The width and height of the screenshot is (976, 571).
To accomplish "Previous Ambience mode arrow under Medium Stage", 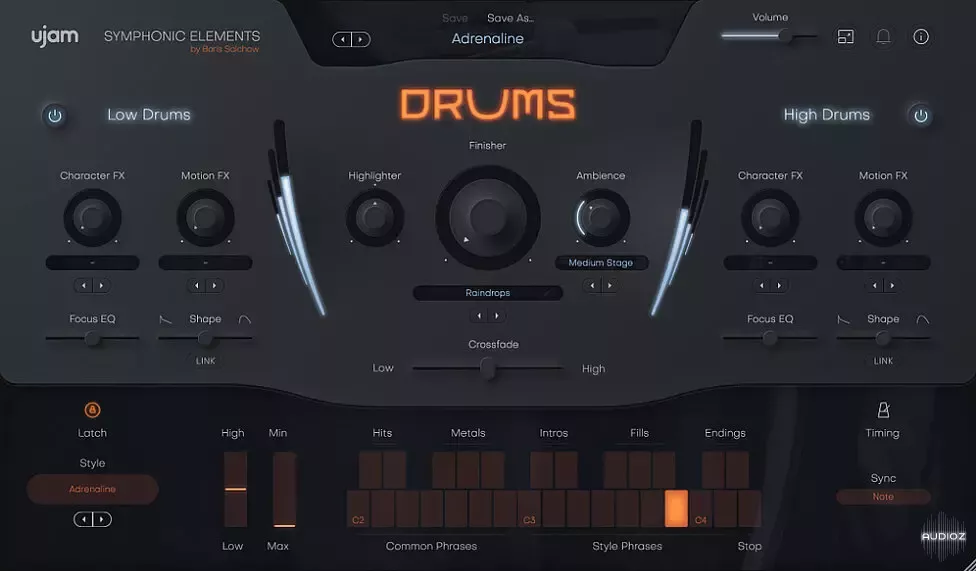I will (592, 286).
